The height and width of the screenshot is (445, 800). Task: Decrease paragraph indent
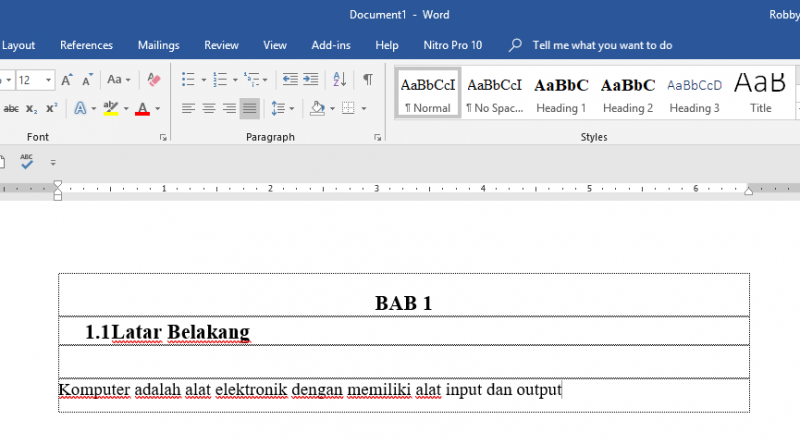point(290,80)
